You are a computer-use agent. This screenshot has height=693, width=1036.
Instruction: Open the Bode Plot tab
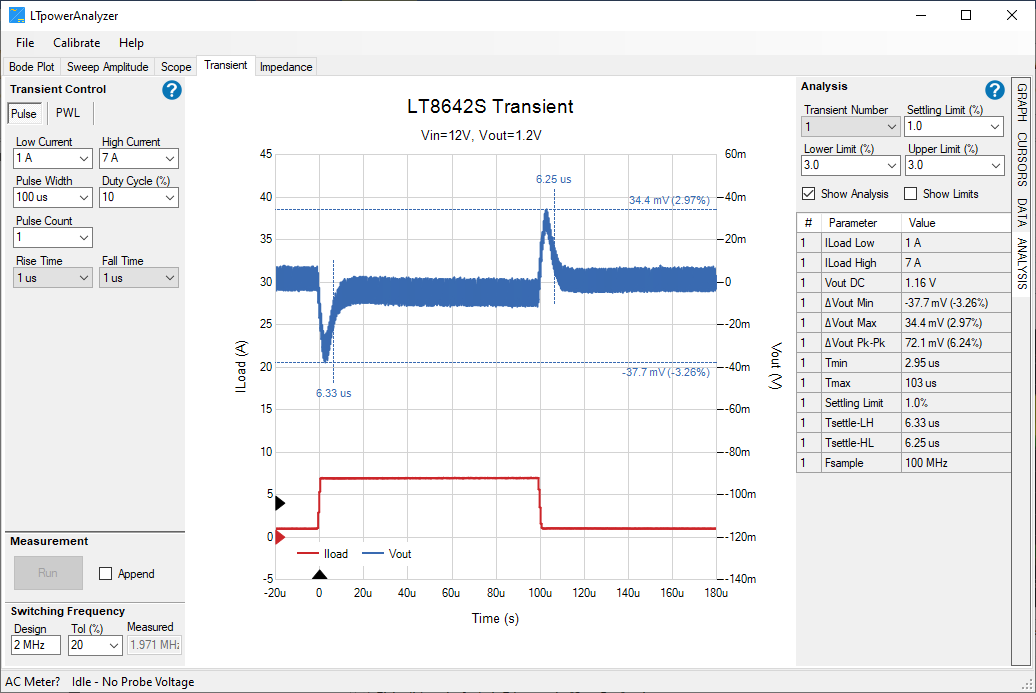pyautogui.click(x=31, y=66)
